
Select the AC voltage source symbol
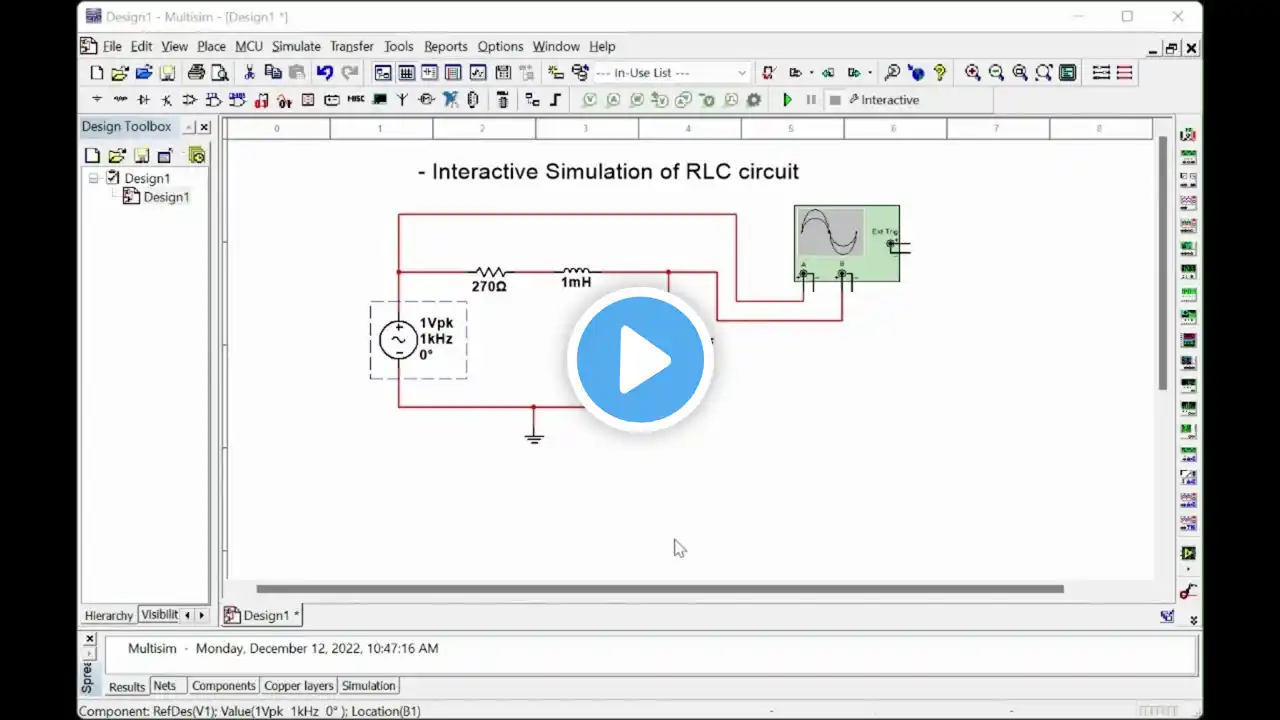coord(398,340)
